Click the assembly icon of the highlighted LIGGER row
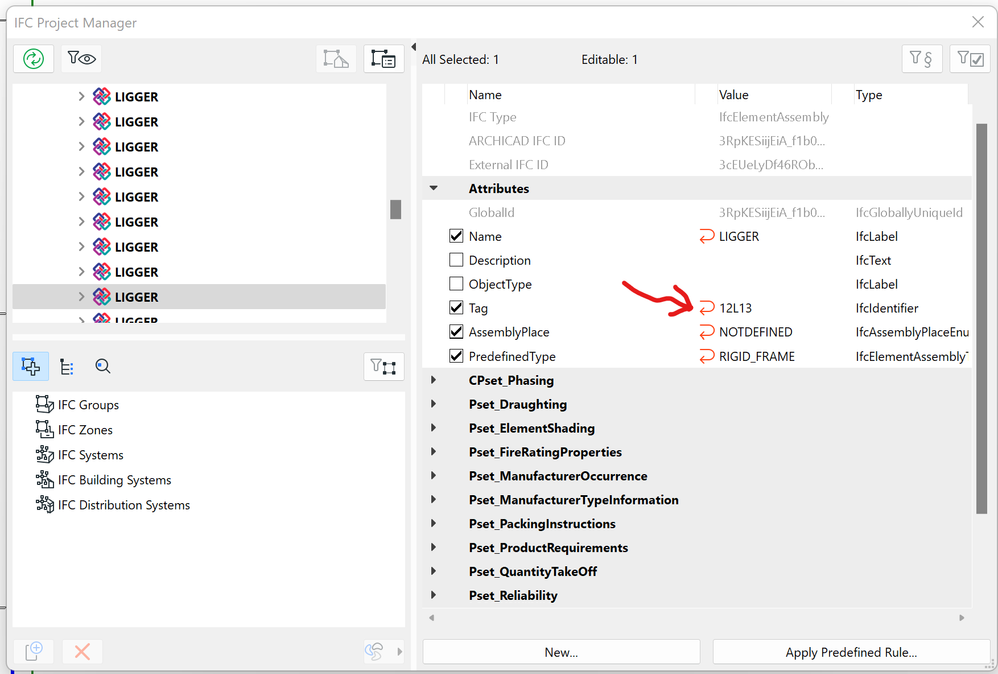Viewport: 998px width, 674px height. tap(102, 297)
